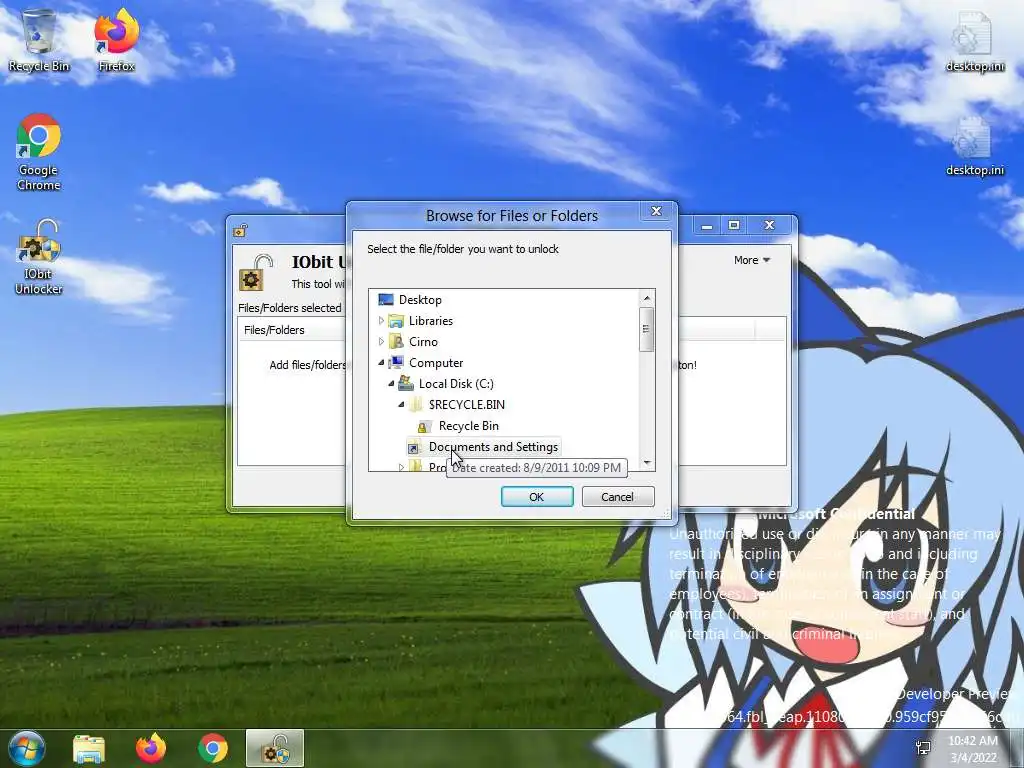1024x768 pixels.
Task: Open Firefox from the taskbar
Action: pos(151,748)
